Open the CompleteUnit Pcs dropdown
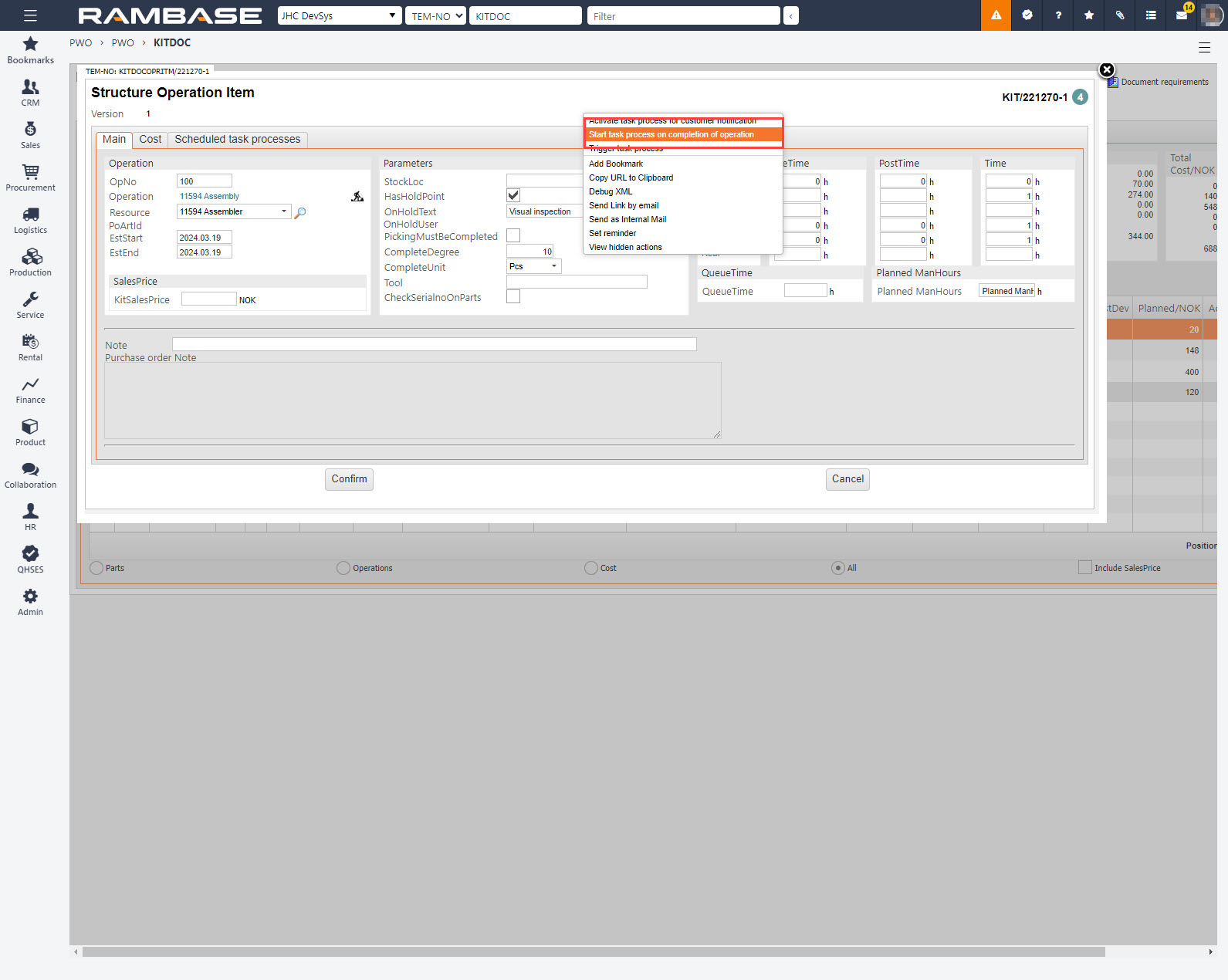Viewport: 1228px width, 980px height. (553, 266)
